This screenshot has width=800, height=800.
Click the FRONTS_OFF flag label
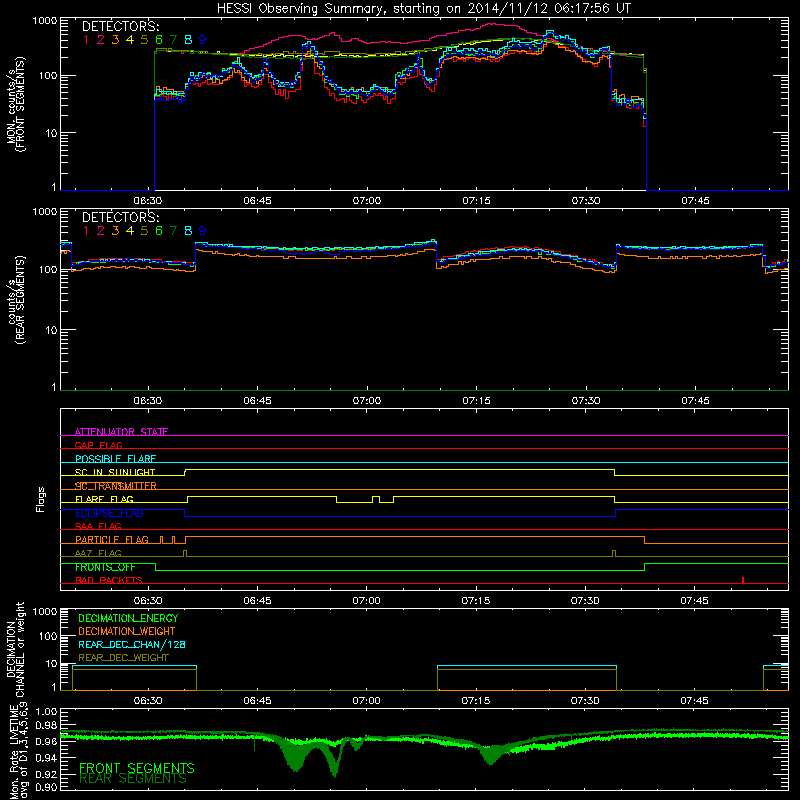tap(105, 567)
